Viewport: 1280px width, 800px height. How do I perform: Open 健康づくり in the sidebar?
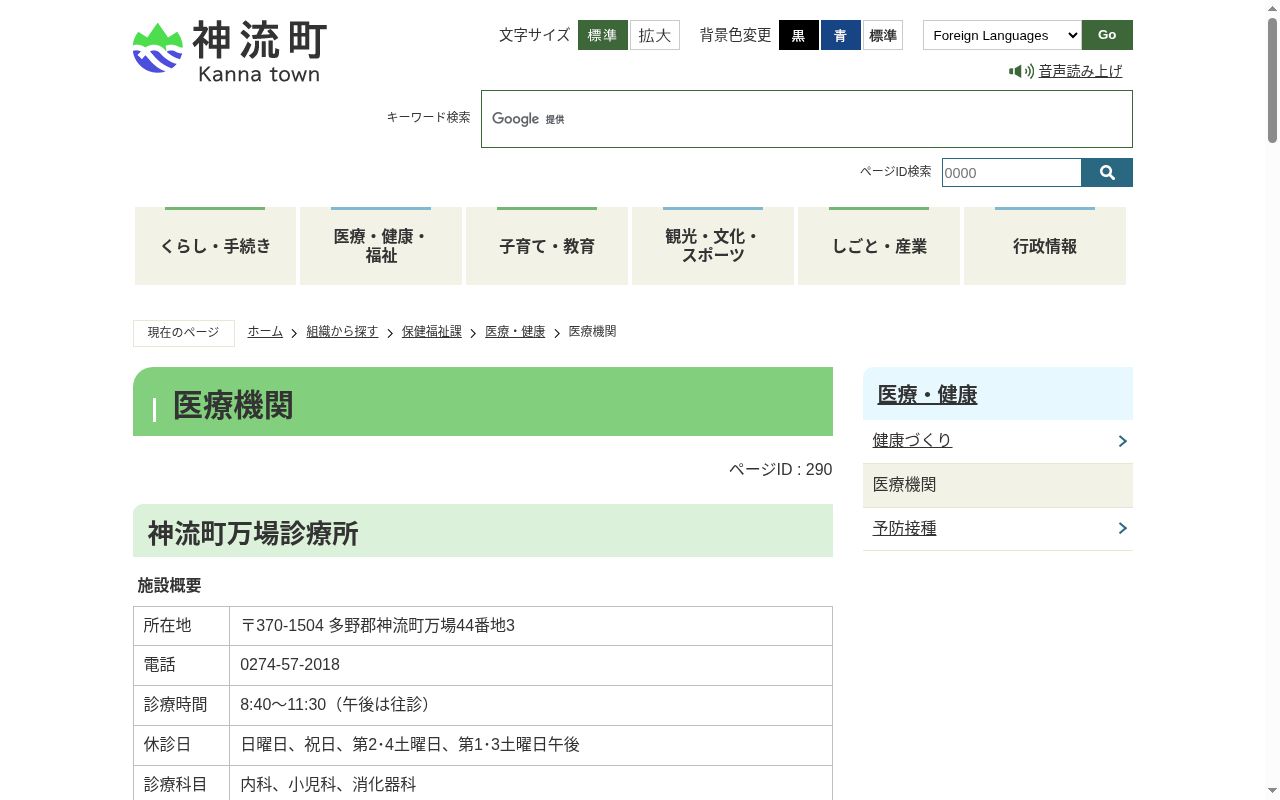coord(912,440)
